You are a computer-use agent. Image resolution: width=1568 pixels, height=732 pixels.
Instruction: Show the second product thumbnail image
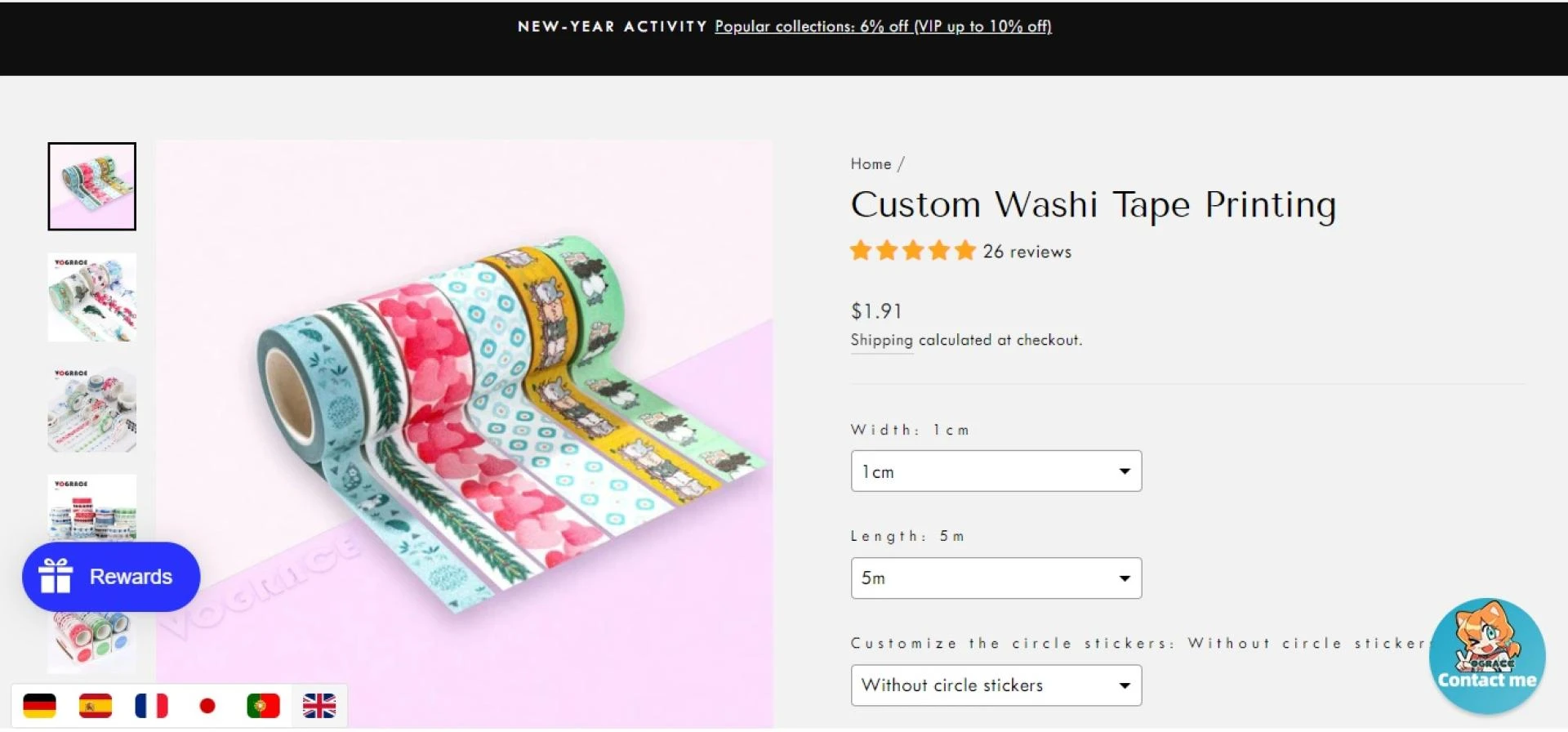[x=92, y=297]
